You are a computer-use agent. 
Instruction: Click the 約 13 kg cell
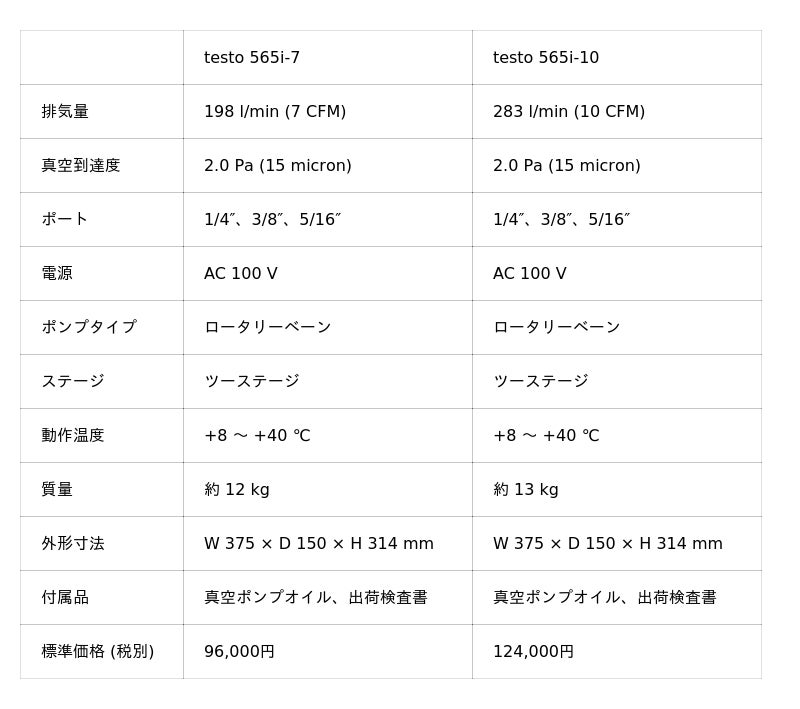(526, 490)
